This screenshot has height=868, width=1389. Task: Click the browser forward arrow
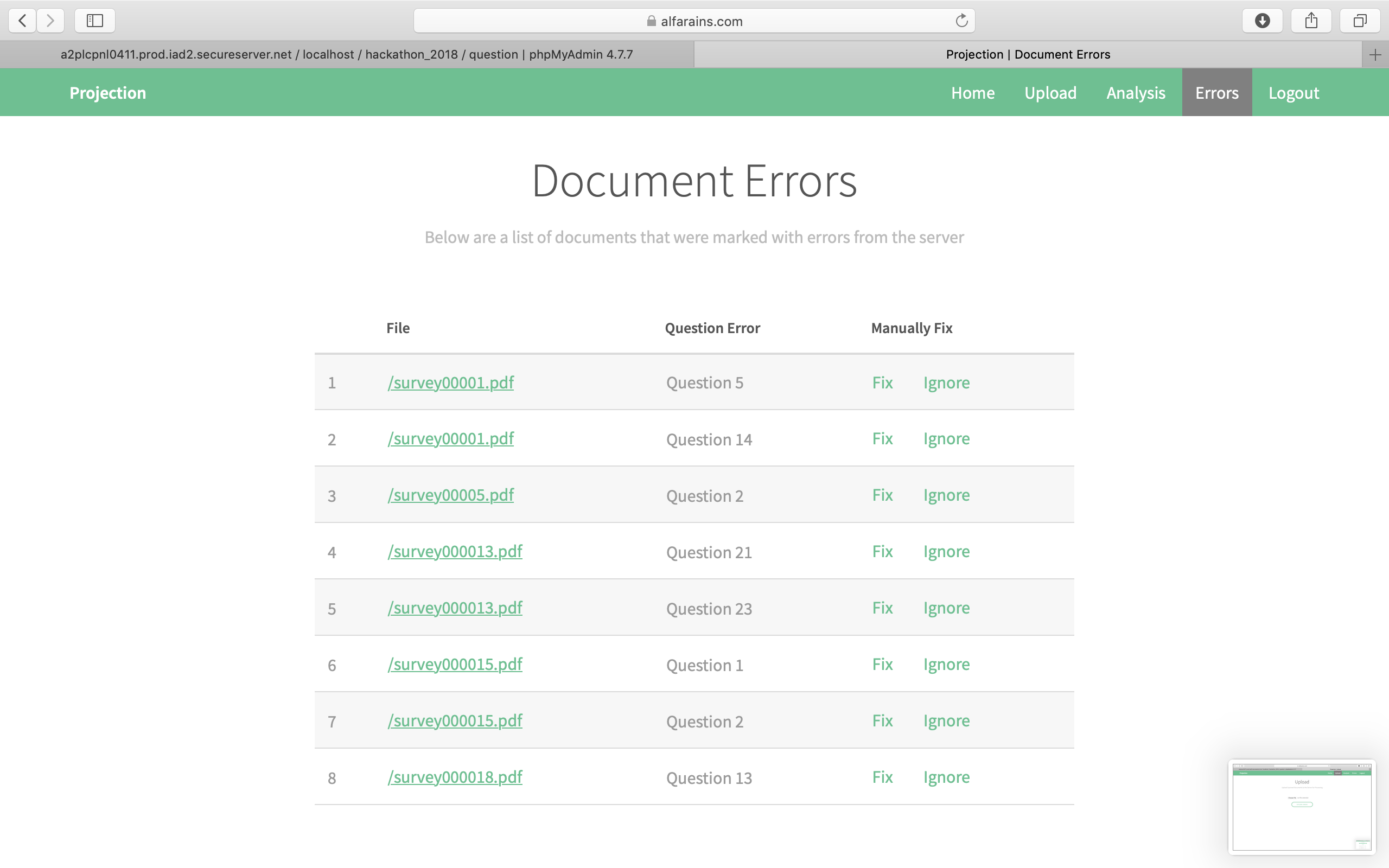click(50, 21)
